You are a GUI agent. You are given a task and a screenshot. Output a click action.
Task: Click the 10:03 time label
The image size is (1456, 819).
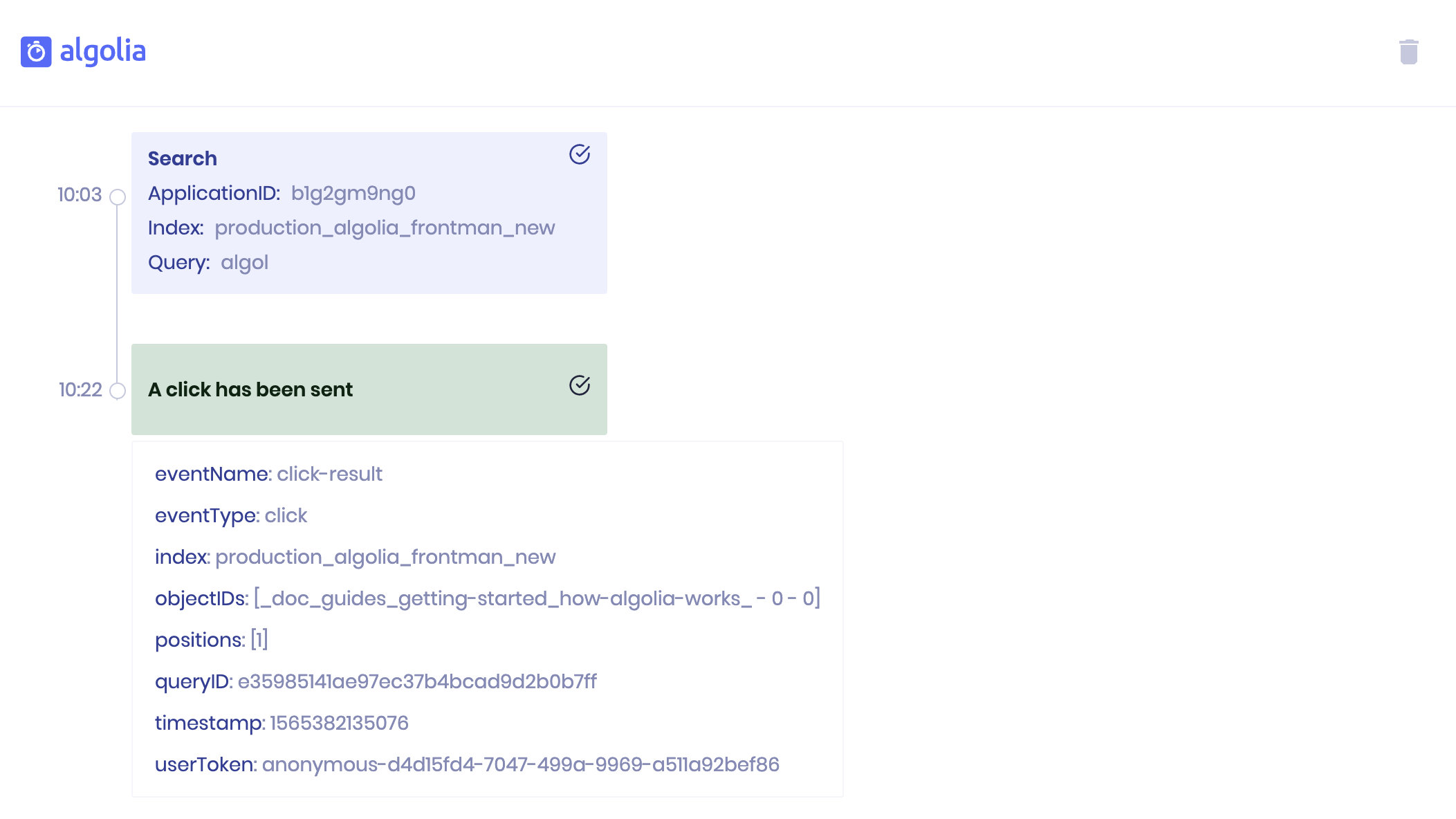click(x=80, y=195)
